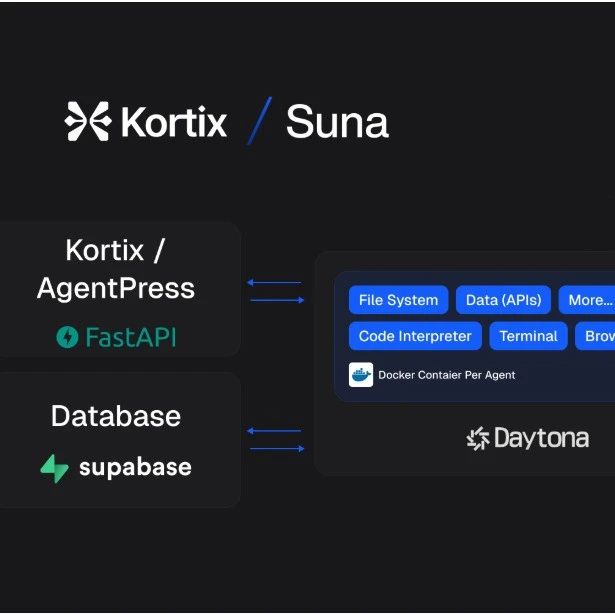Click the FastAPI lightning bolt icon
This screenshot has width=615, height=615.
point(67,337)
